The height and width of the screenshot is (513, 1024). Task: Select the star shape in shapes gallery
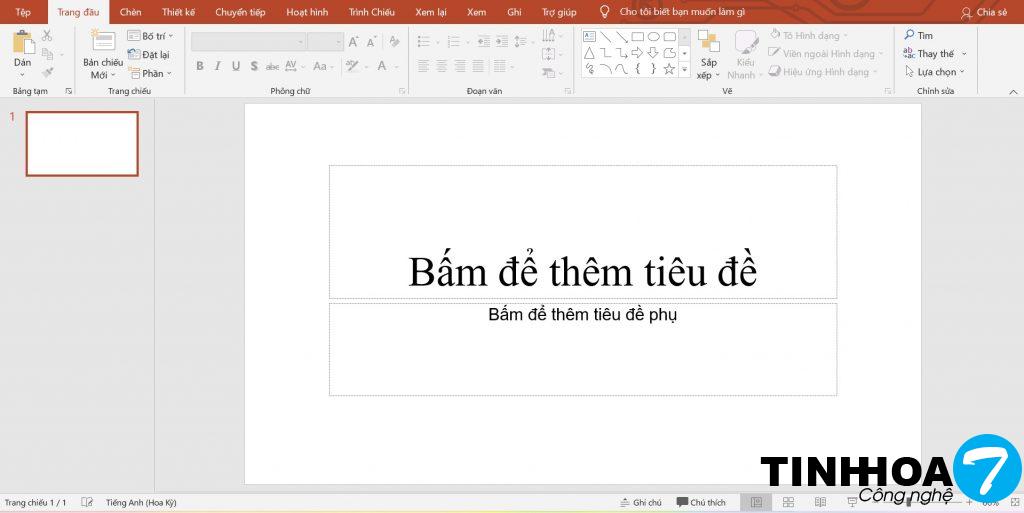669,69
